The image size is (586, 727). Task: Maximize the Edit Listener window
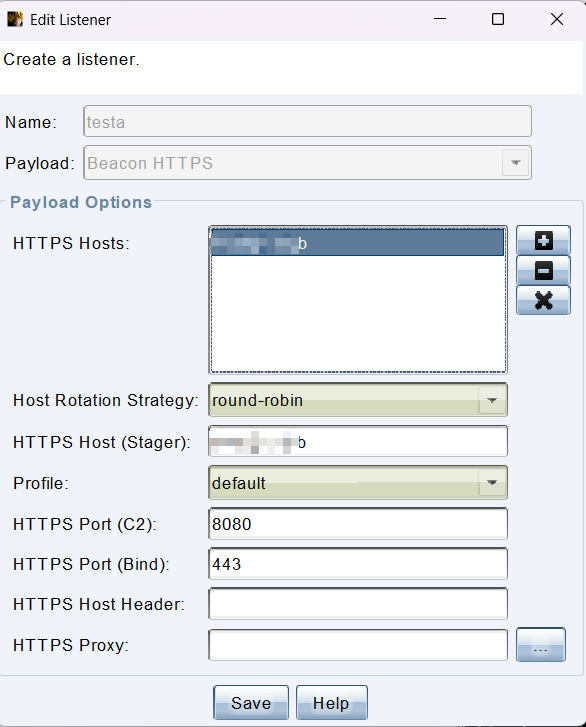498,19
